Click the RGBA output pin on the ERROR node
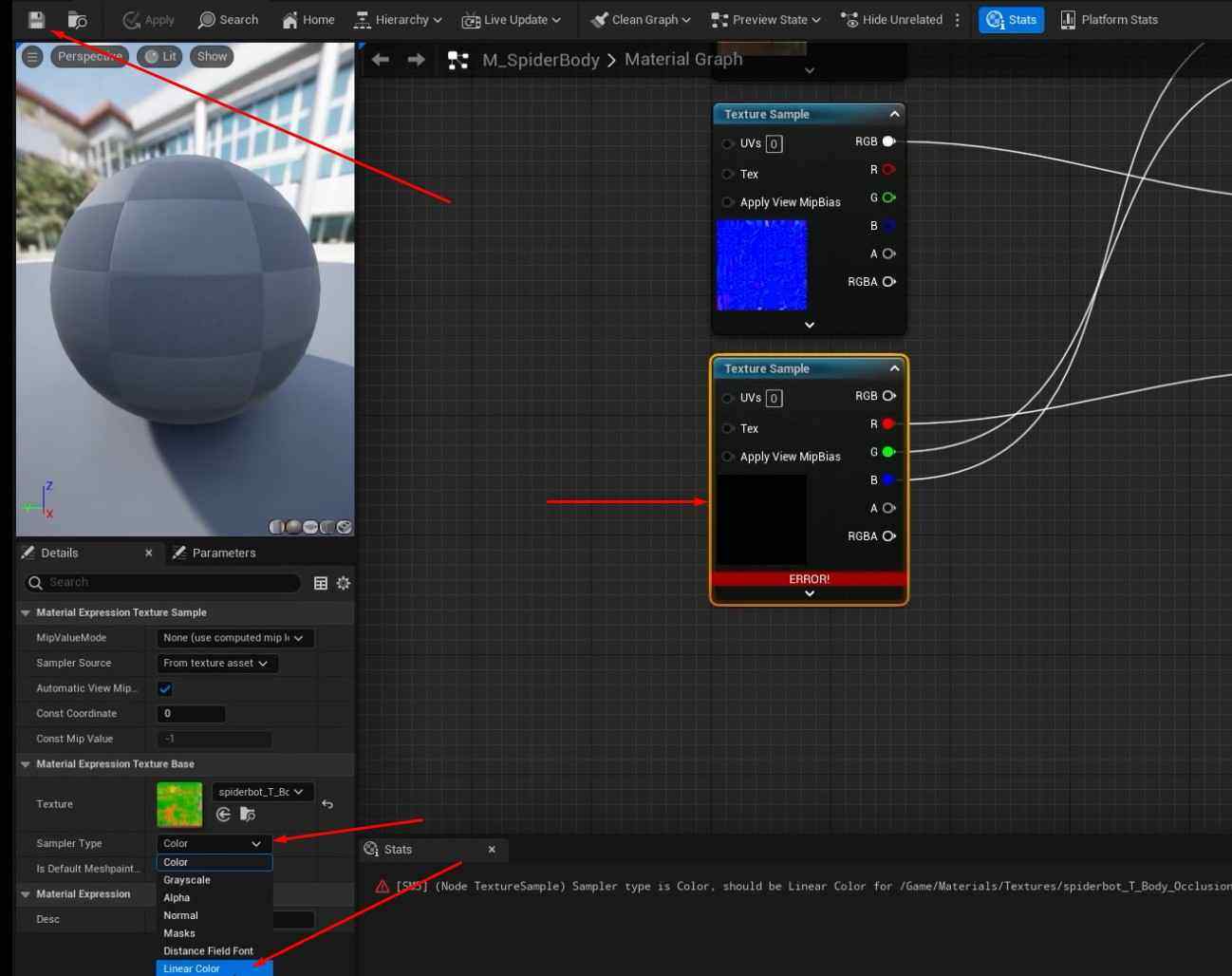The height and width of the screenshot is (976, 1232). [x=888, y=536]
